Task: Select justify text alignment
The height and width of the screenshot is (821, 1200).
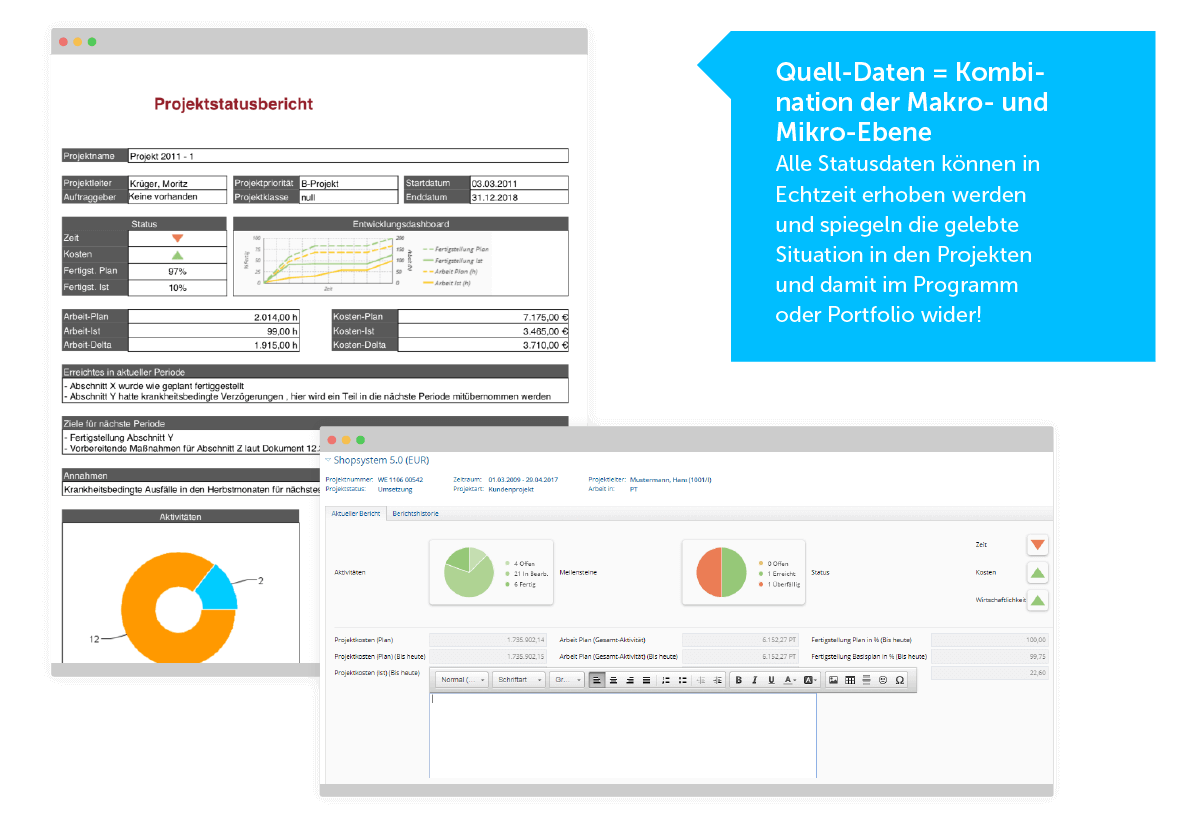Action: pos(646,680)
